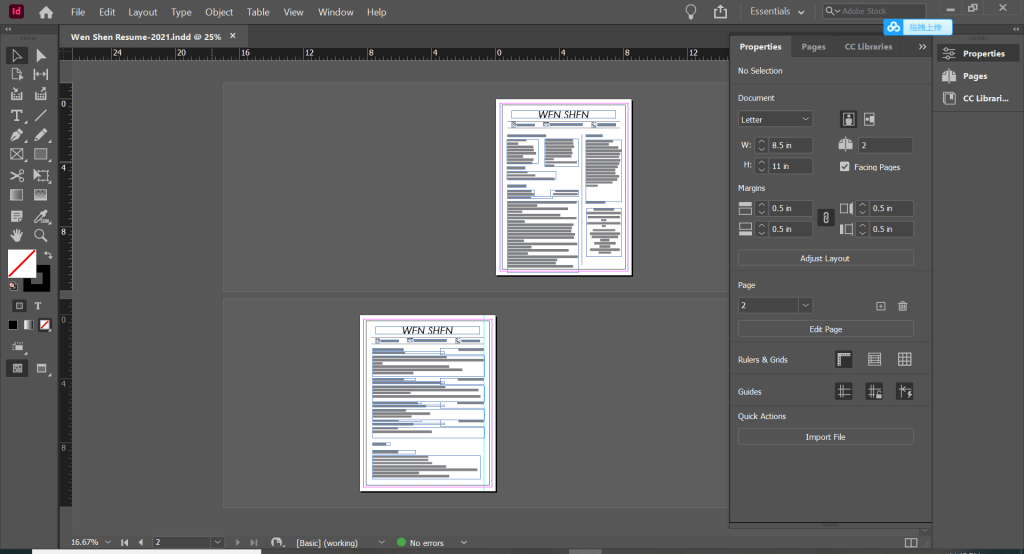Choose the Zoom tool magnifier
This screenshot has height=554, width=1024.
tap(41, 235)
